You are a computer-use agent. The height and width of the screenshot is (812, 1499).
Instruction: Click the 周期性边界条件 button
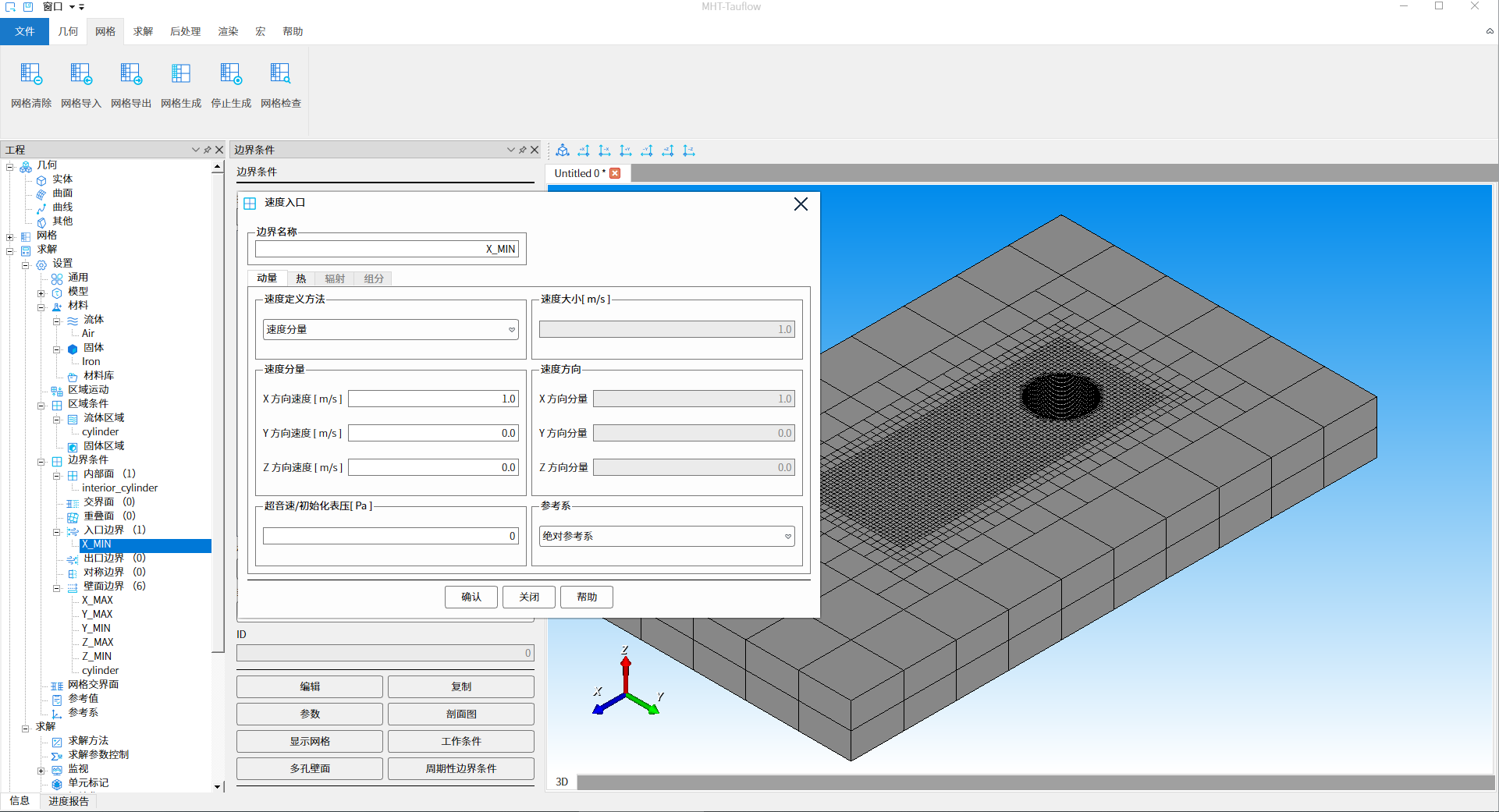point(460,768)
